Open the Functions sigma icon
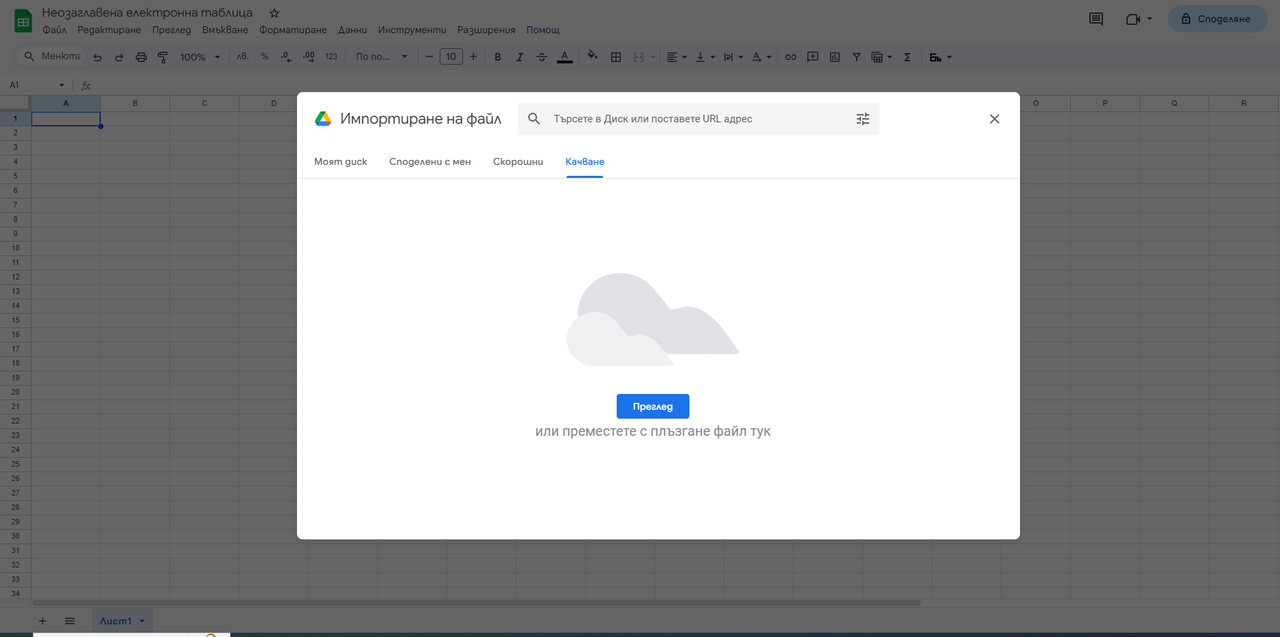 (x=907, y=57)
